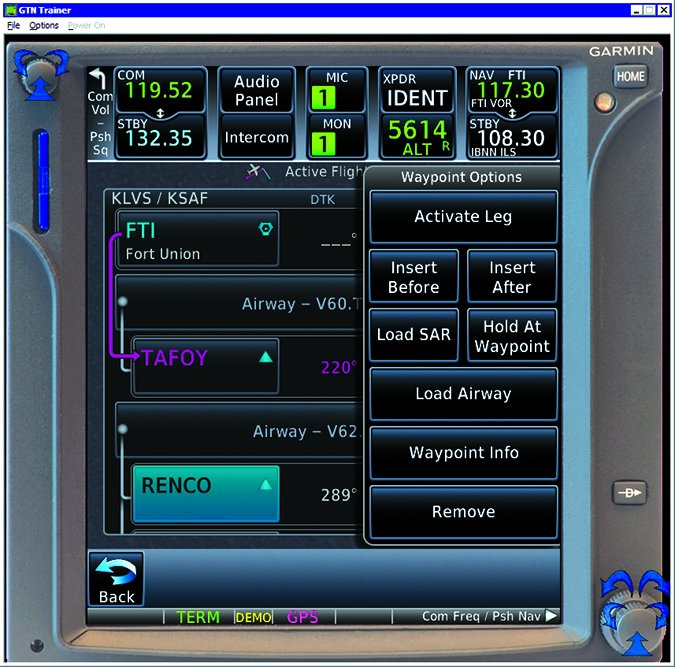Click the FTI VOR waypoint symbol
The height and width of the screenshot is (667, 675).
[x=264, y=229]
